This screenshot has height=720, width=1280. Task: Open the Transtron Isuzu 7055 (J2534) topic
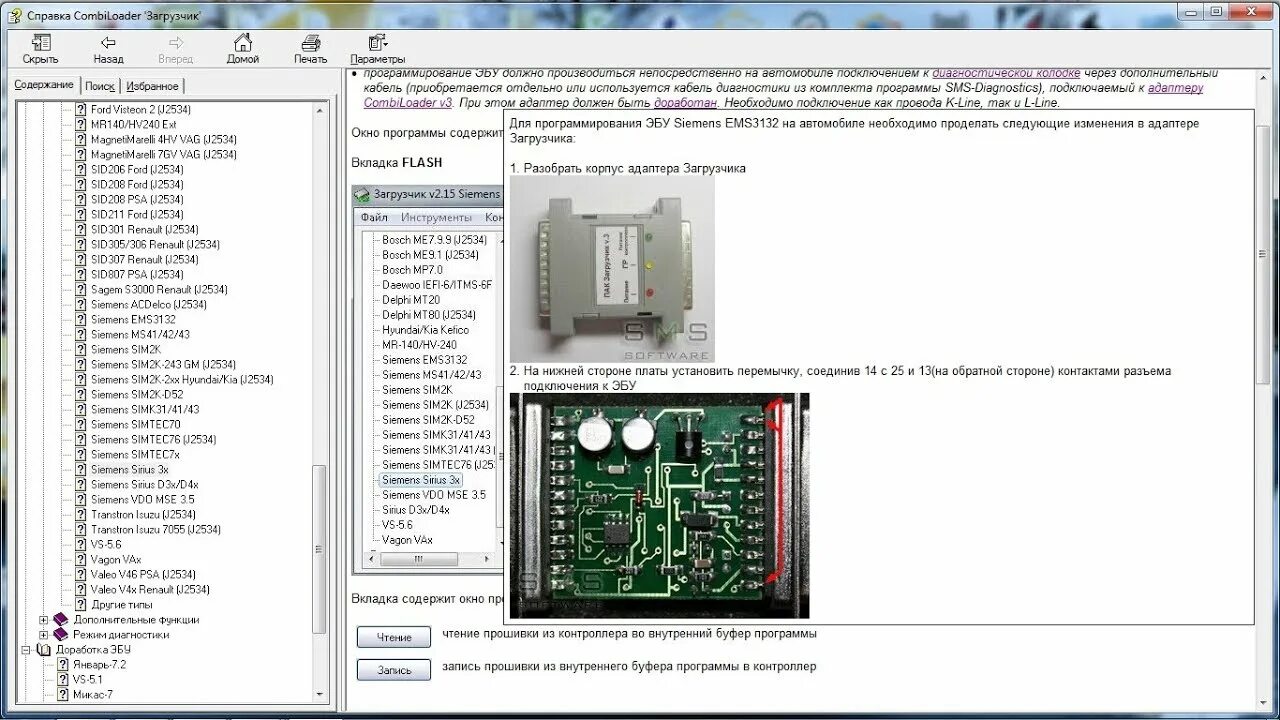coord(156,529)
